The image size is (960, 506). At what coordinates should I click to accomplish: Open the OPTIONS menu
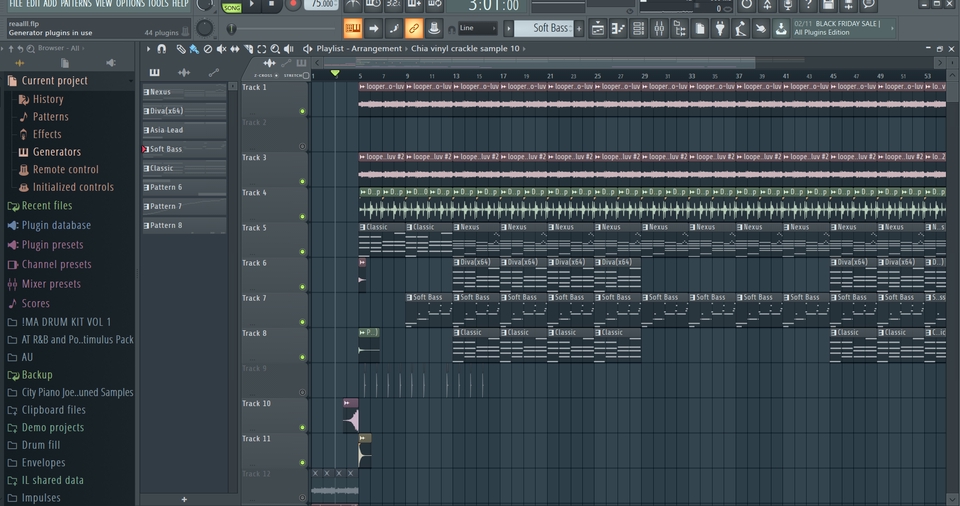click(130, 4)
